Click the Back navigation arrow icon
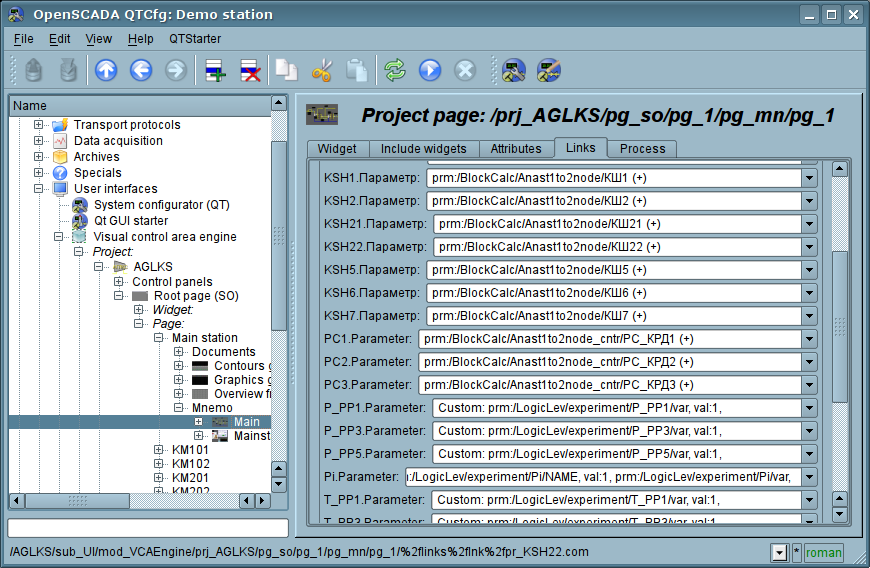The image size is (870, 568). coord(141,70)
